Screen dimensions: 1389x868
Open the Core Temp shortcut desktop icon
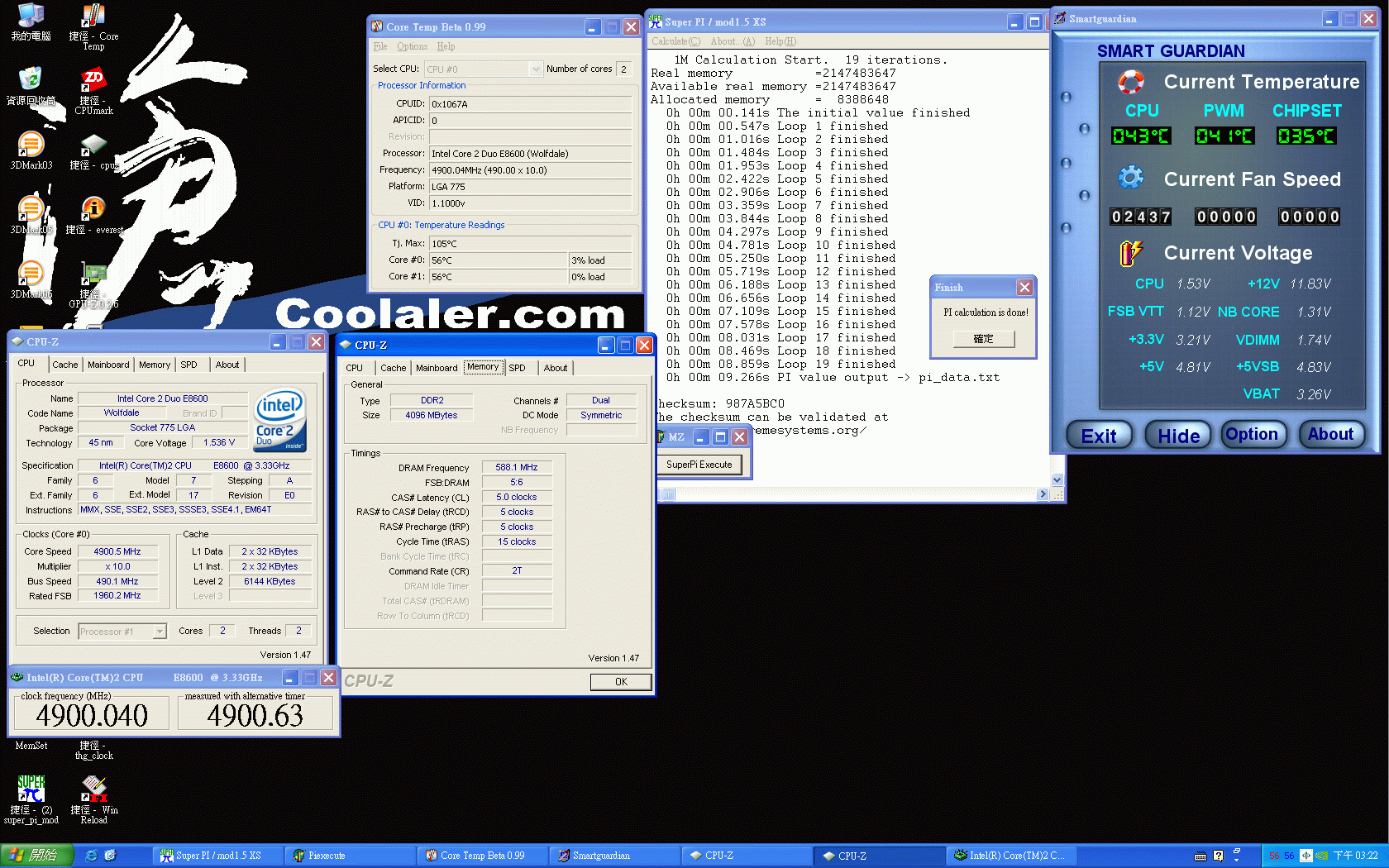pos(93,26)
